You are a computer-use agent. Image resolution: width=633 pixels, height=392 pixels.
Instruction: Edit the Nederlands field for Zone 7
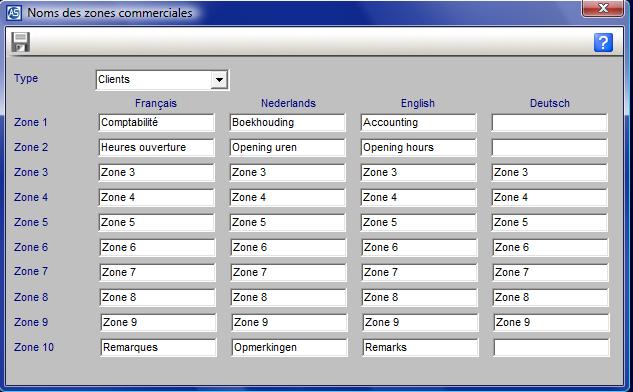pos(288,273)
